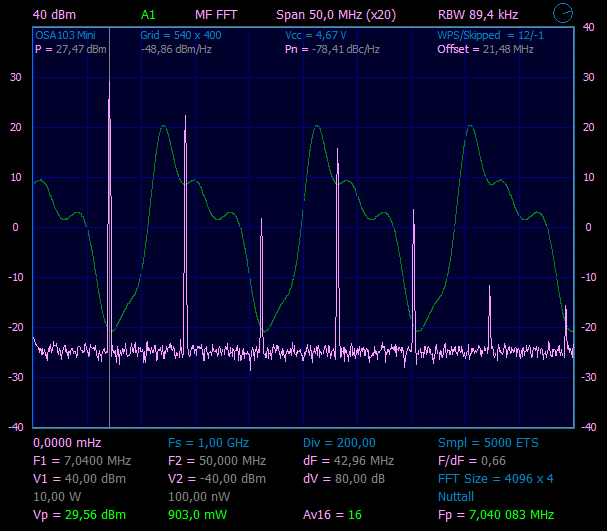Click the Fp peak frequency readout

[495, 514]
